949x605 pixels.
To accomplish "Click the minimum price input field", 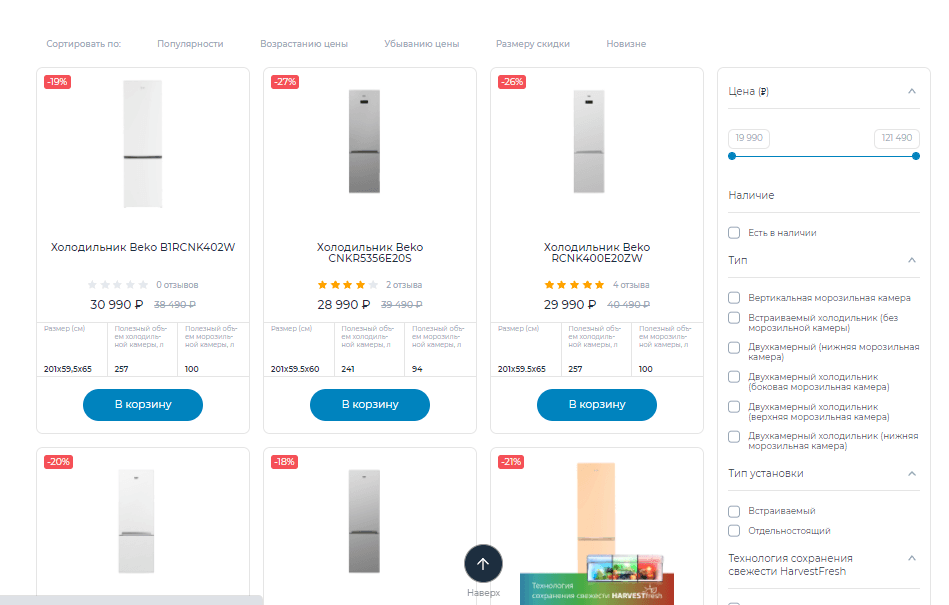I will (x=750, y=138).
